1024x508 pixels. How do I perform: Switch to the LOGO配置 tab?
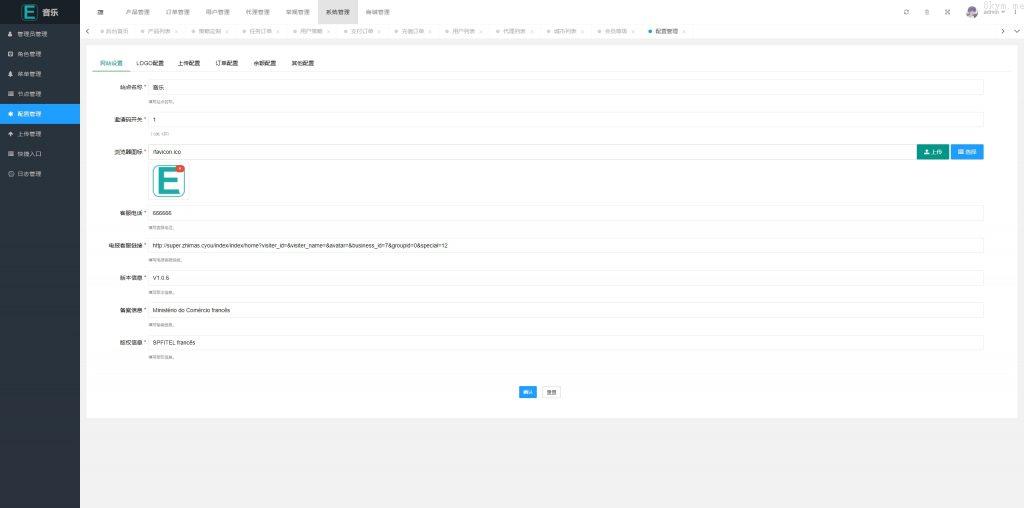click(x=150, y=63)
